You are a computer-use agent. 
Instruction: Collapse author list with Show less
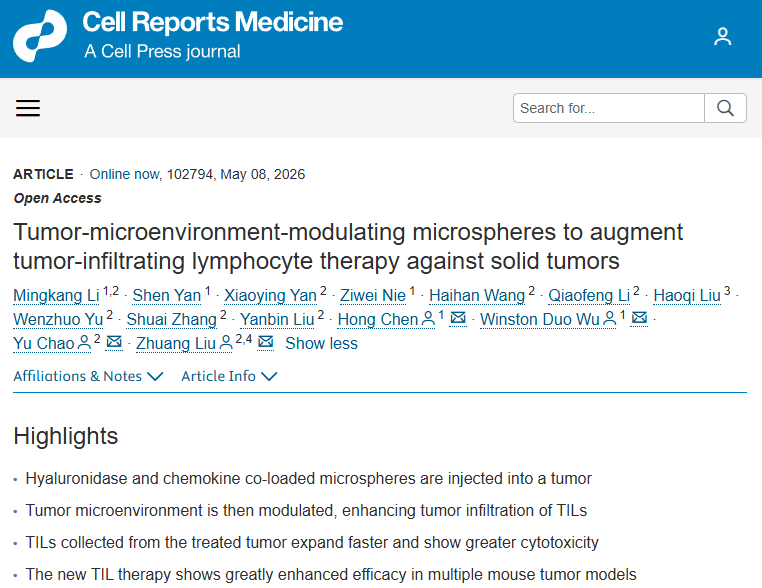pyautogui.click(x=321, y=343)
